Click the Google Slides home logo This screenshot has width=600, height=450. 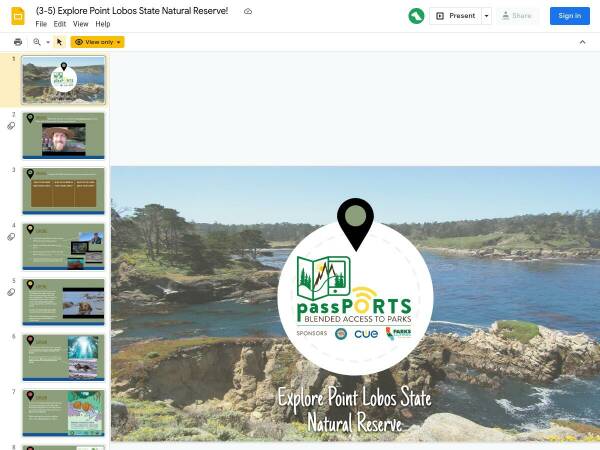18,16
